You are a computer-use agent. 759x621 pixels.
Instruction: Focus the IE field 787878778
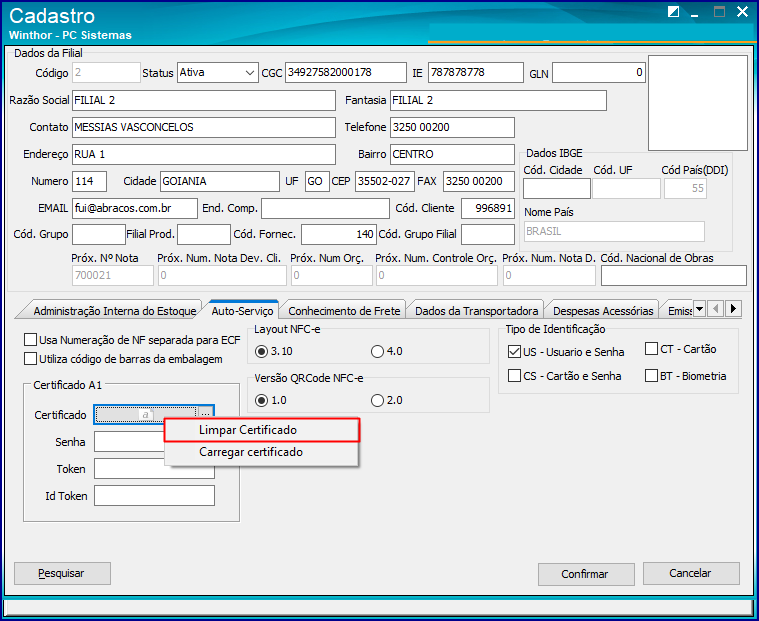click(x=476, y=73)
